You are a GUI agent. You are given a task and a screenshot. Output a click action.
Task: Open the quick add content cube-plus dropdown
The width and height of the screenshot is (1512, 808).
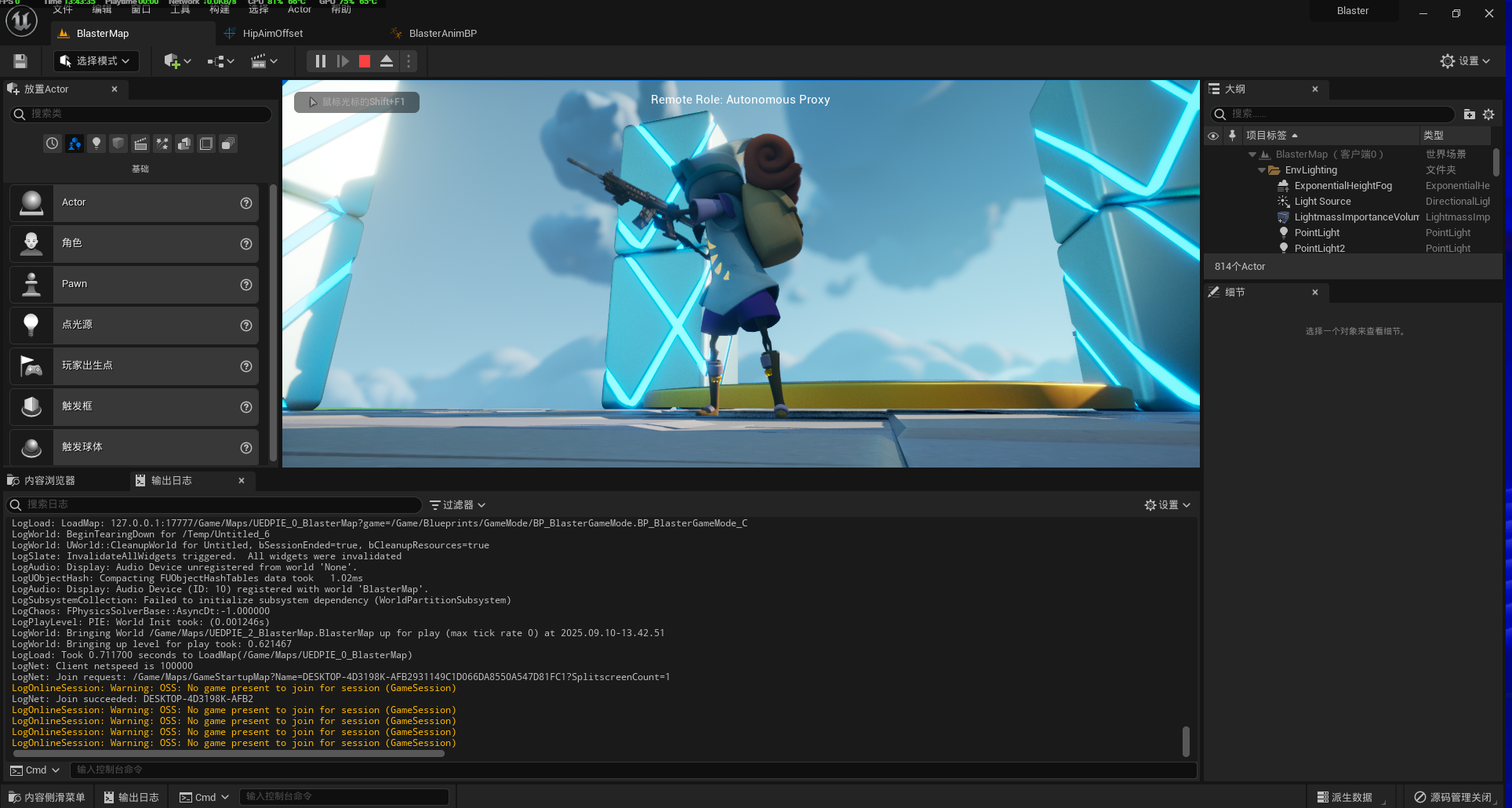(177, 61)
